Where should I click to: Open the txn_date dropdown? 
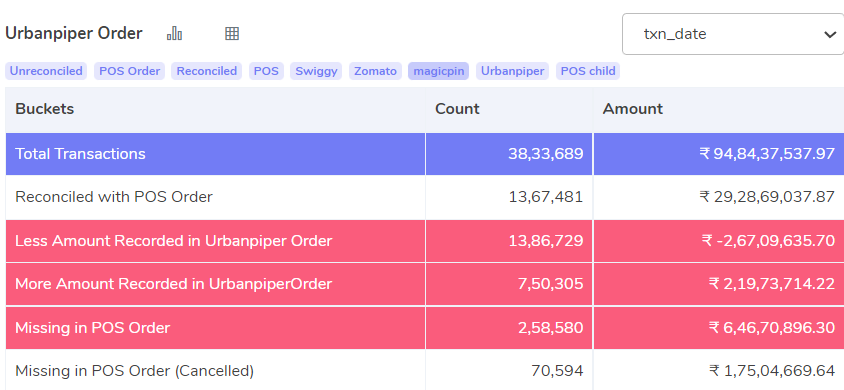[x=733, y=34]
